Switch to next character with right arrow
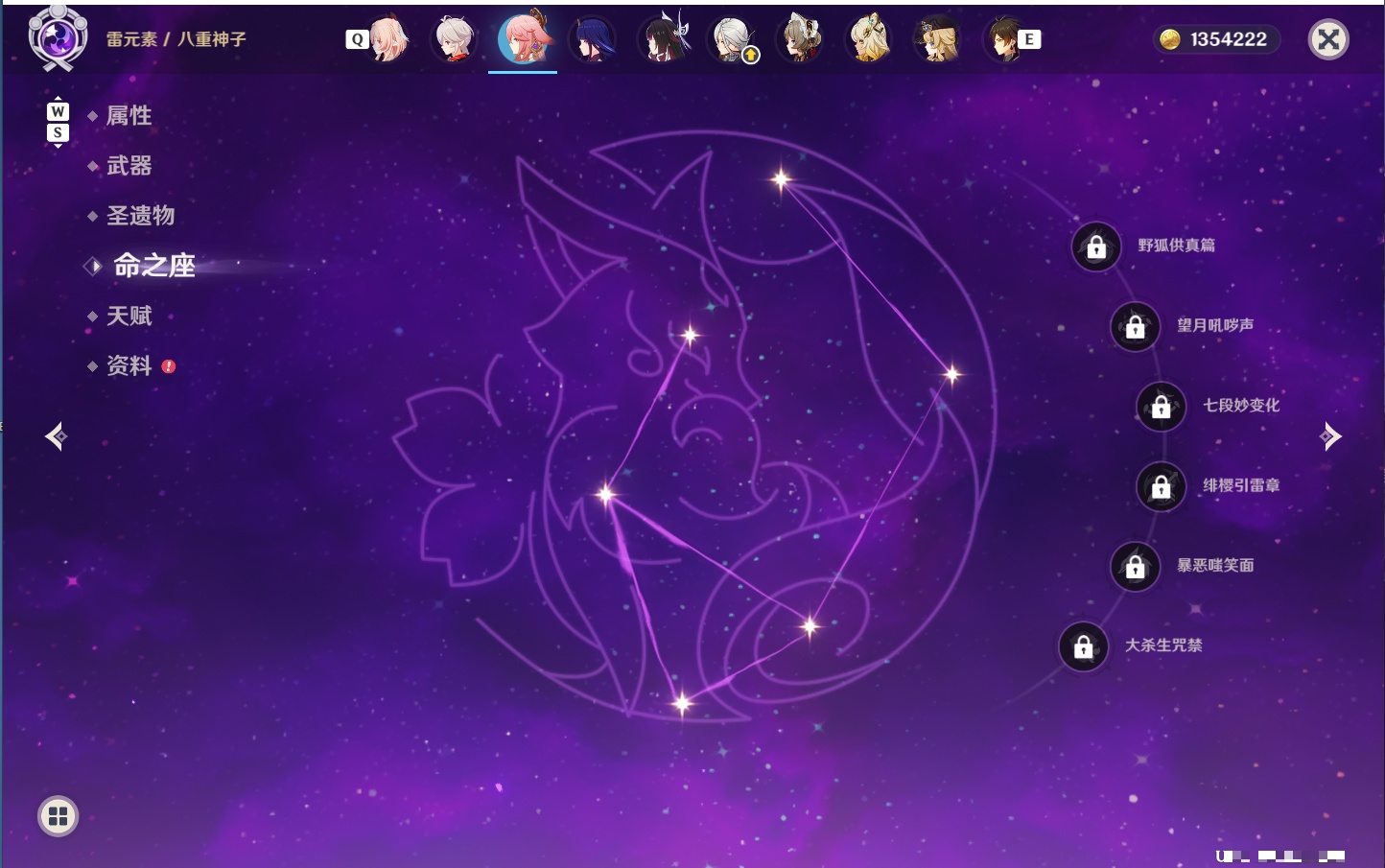The image size is (1385, 868). [1330, 436]
